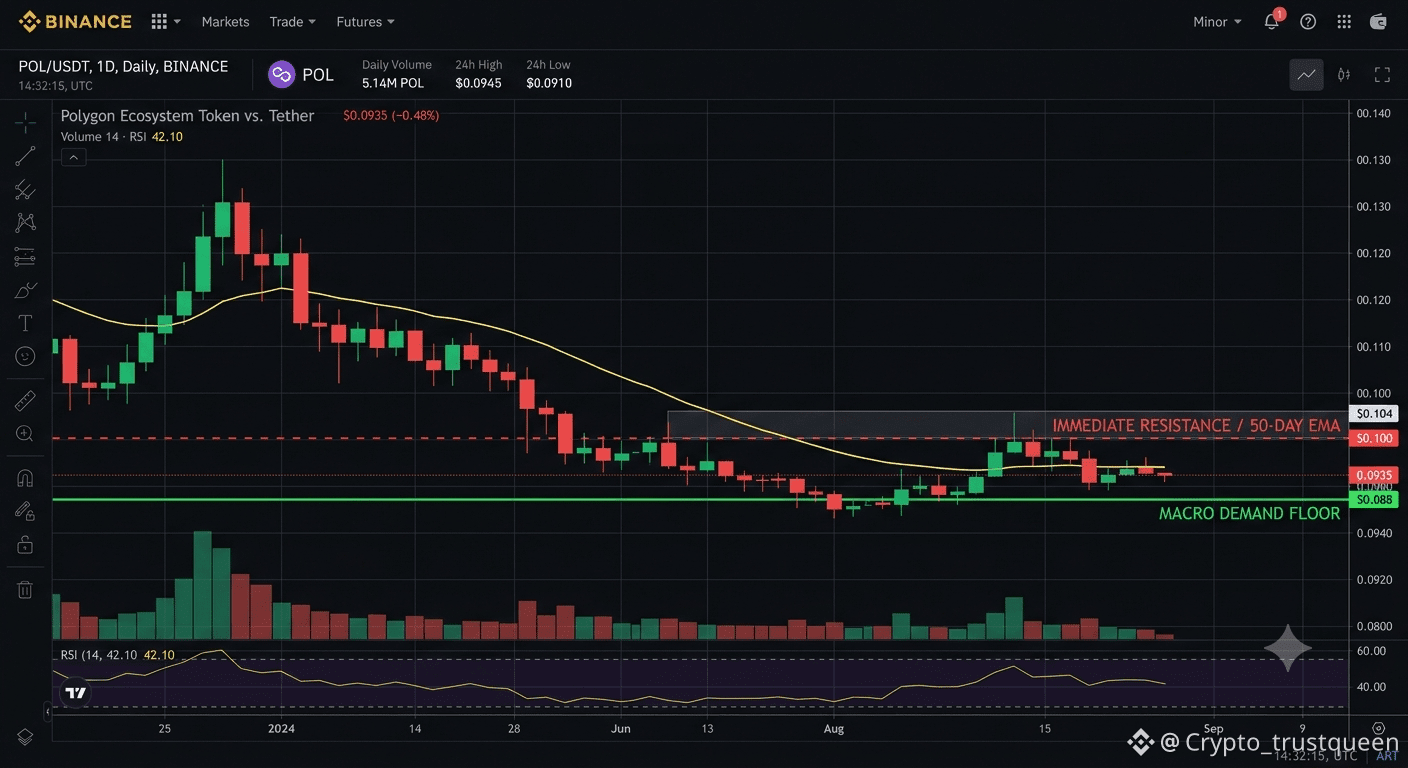Image resolution: width=1408 pixels, height=768 pixels.
Task: Click the RSI 42.10 label in legend
Action: (154, 137)
